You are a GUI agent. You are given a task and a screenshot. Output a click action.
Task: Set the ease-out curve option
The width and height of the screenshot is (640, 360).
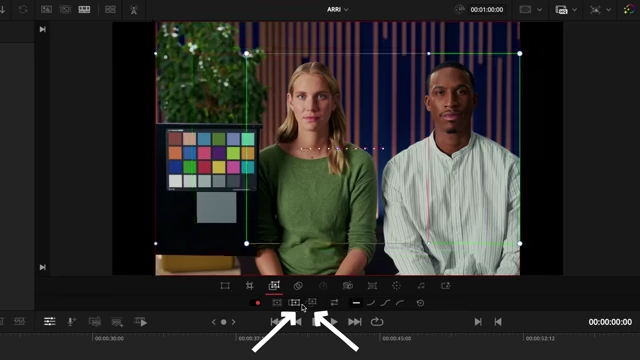pos(400,303)
